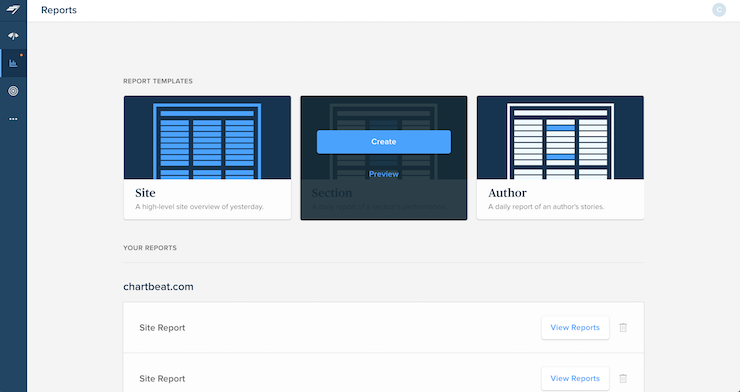Click the user avatar labeled C

(x=719, y=10)
